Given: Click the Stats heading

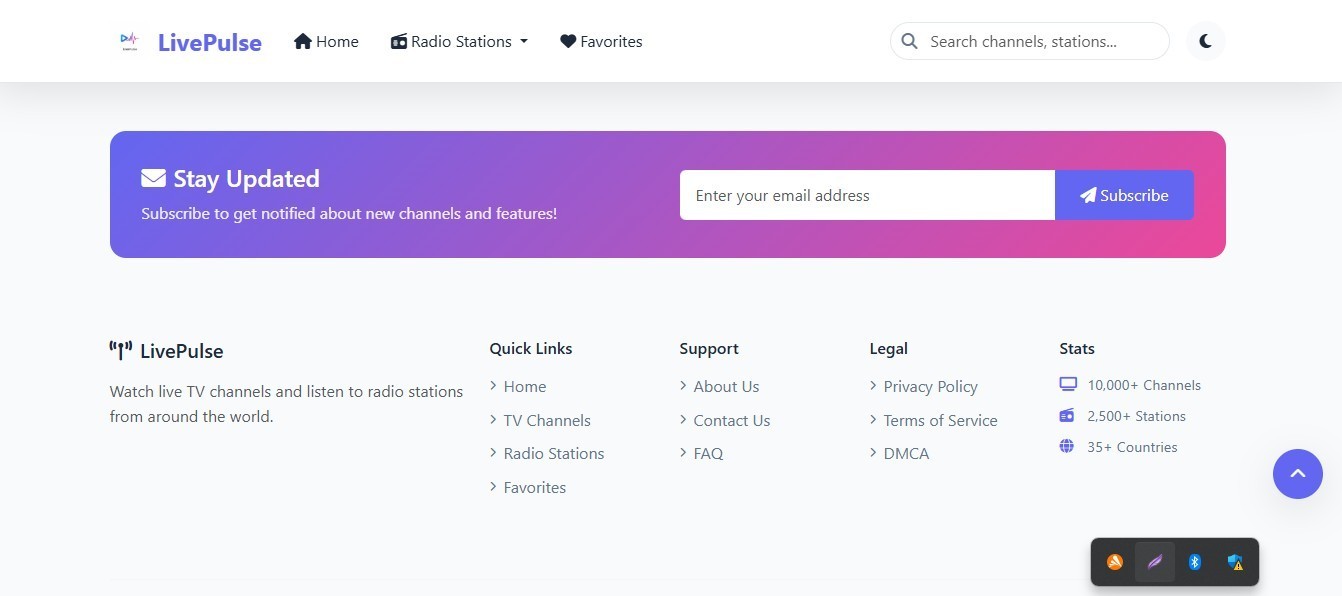Looking at the screenshot, I should pos(1077,348).
